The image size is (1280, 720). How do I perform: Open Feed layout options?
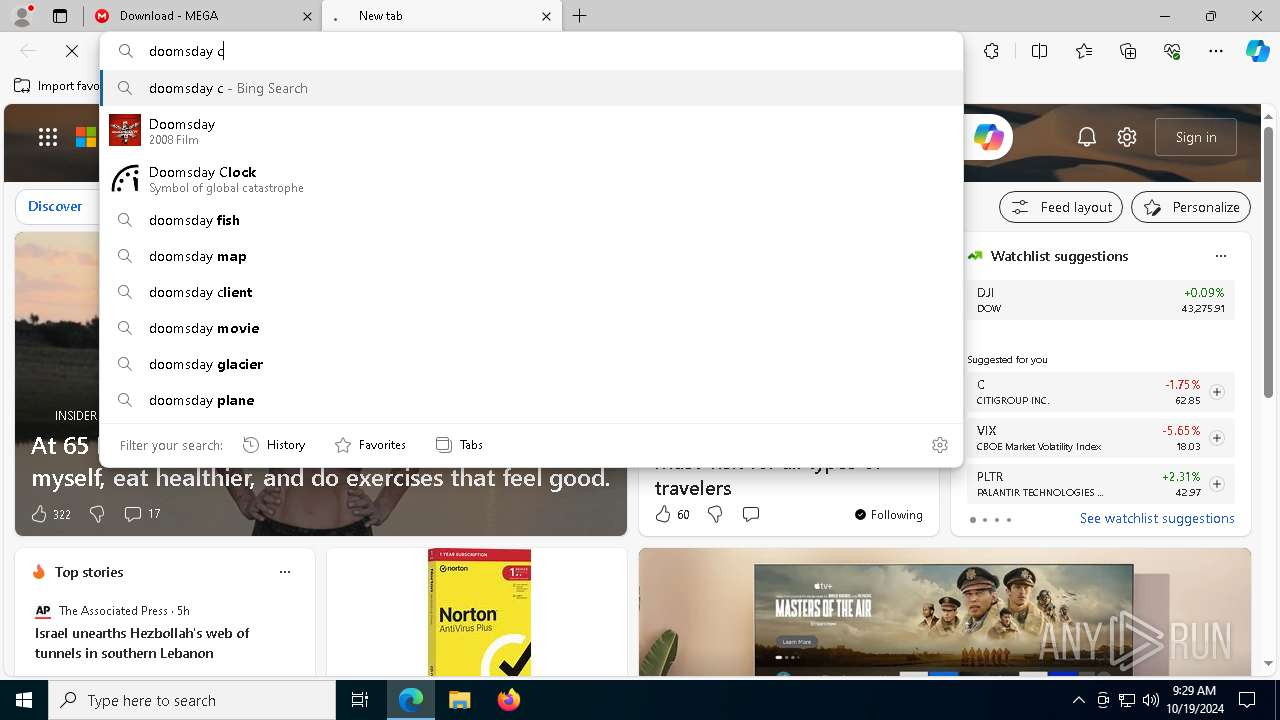coord(1062,207)
